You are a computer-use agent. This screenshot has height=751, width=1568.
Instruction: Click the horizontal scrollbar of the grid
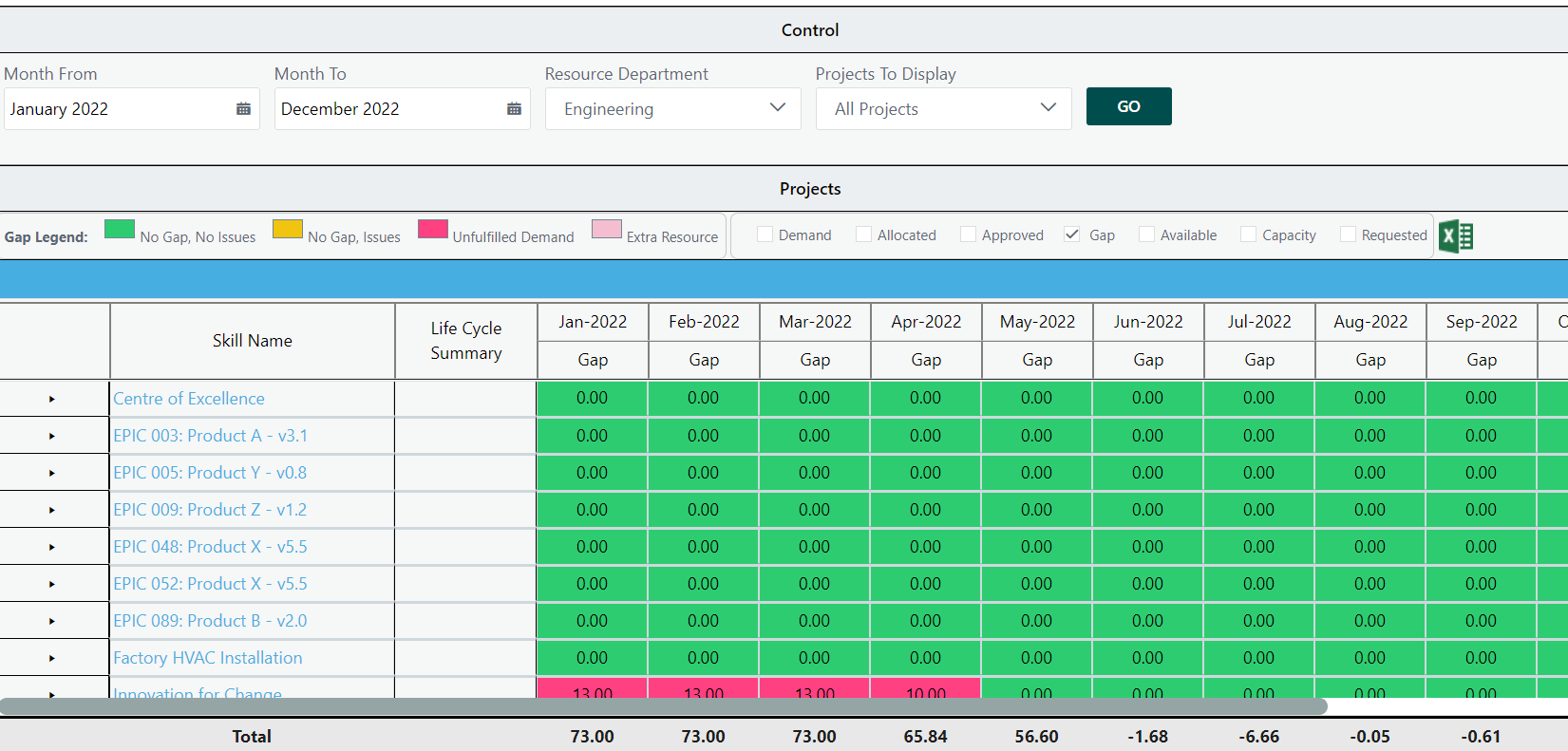coord(664,706)
